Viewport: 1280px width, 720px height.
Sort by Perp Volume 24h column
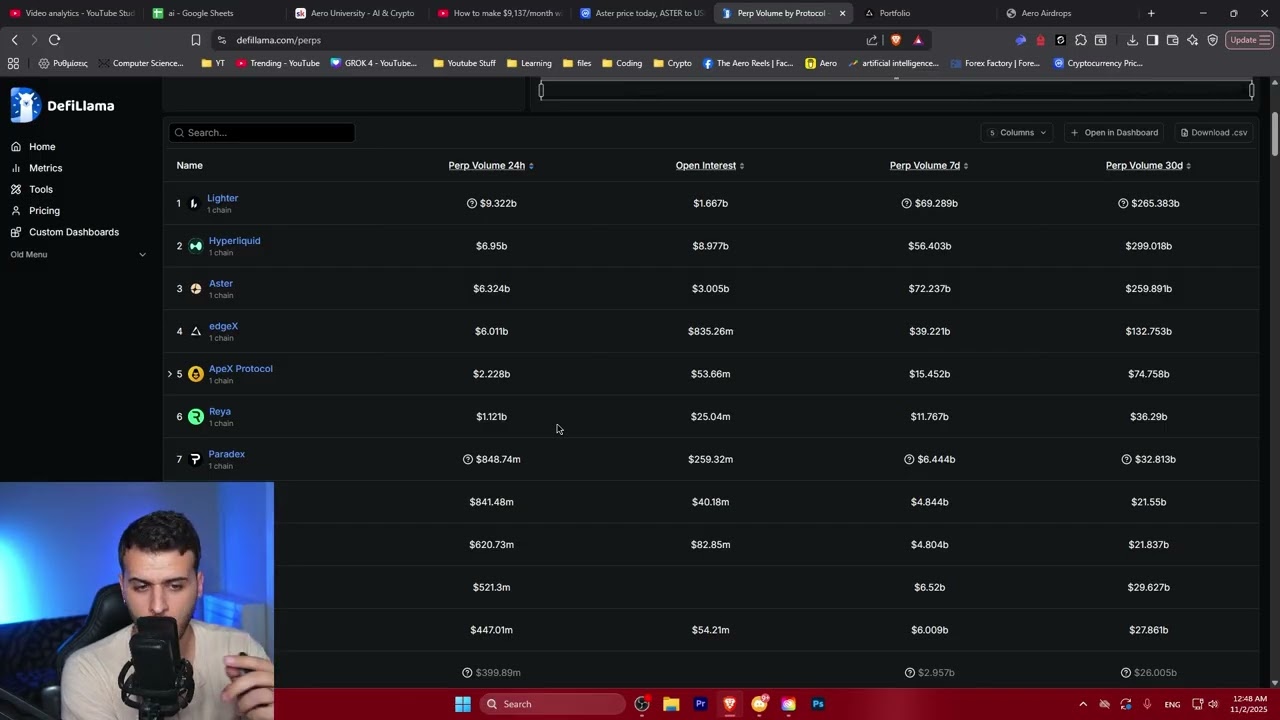pyautogui.click(x=491, y=165)
